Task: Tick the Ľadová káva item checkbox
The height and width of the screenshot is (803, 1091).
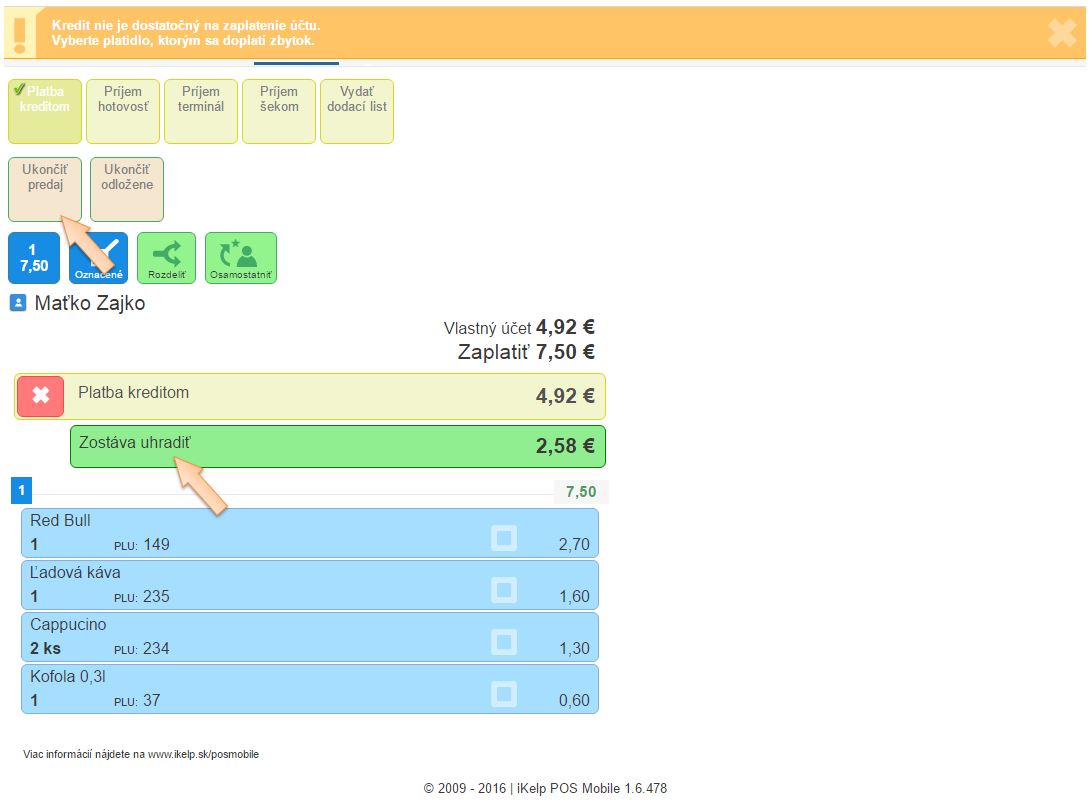Action: 504,590
